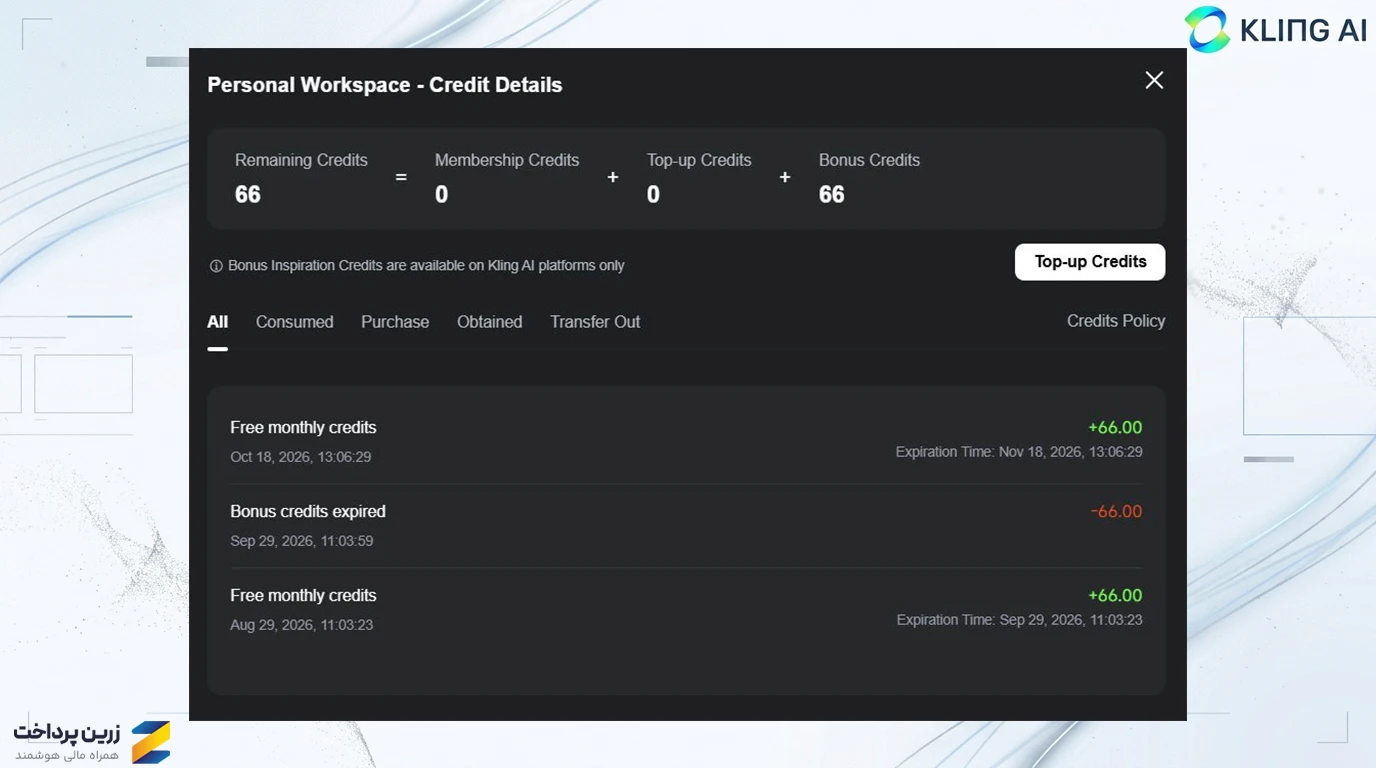Click the Sep 29, 2026, 11:03:59 timestamp
Screen dimensions: 1376x768
pyautogui.click(x=302, y=541)
